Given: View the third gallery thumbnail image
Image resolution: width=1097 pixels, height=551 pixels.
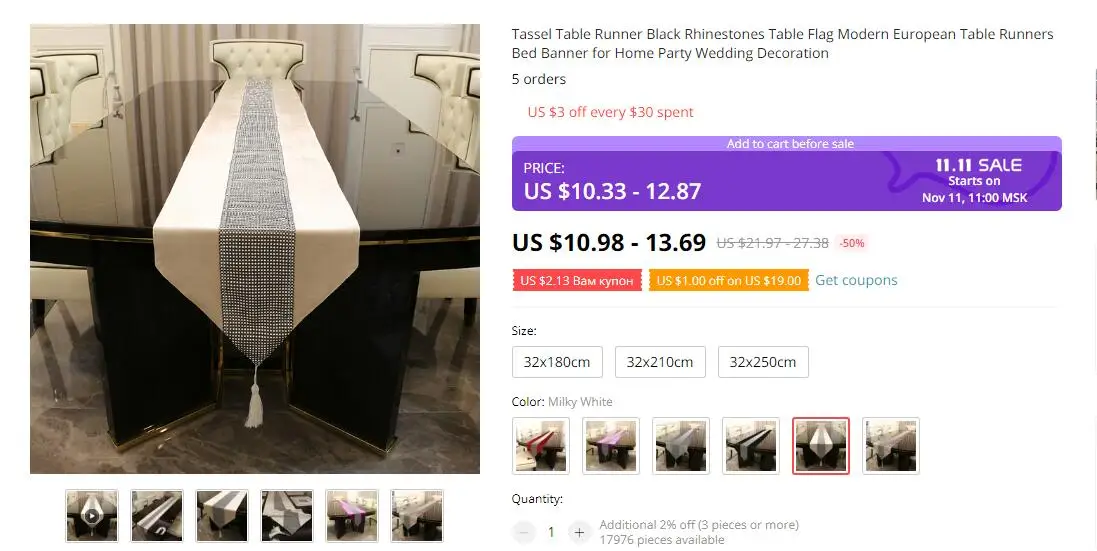Looking at the screenshot, I should 222,516.
